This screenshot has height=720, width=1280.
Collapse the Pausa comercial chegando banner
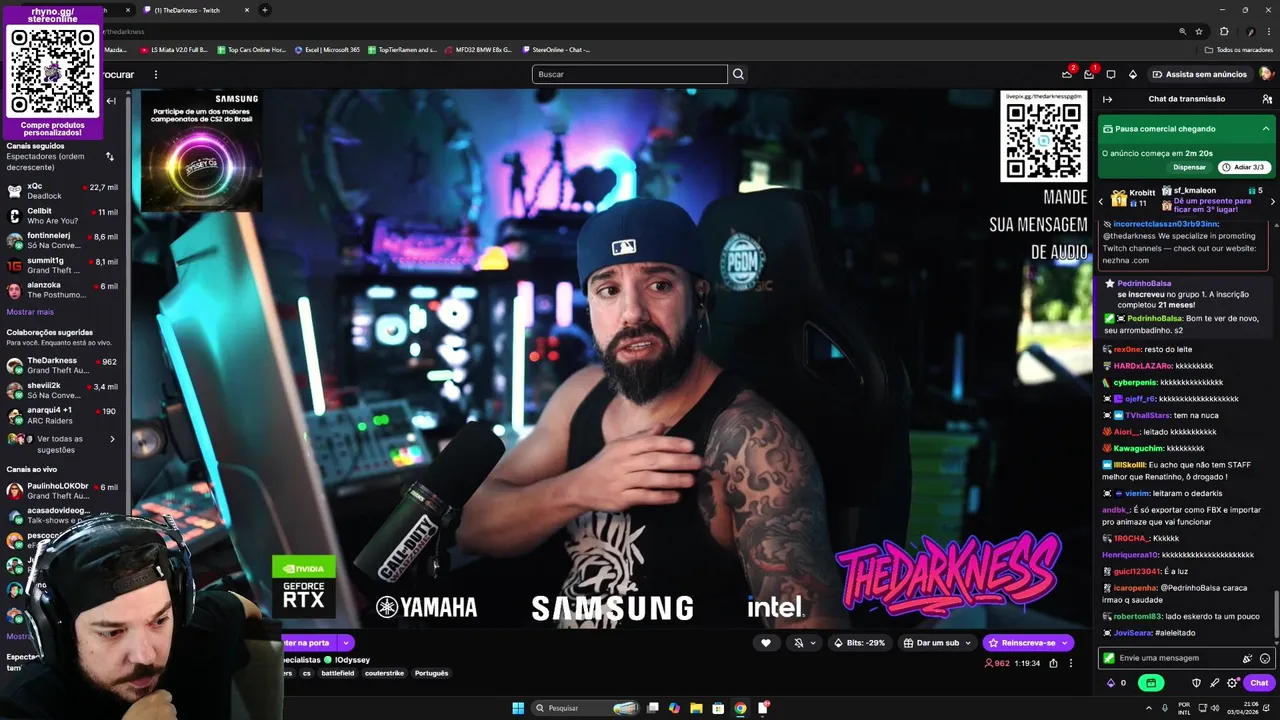point(1266,129)
